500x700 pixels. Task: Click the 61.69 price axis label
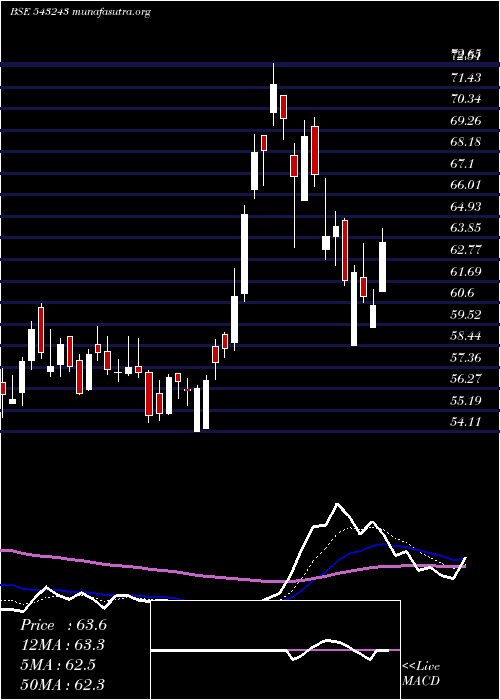pyautogui.click(x=466, y=271)
